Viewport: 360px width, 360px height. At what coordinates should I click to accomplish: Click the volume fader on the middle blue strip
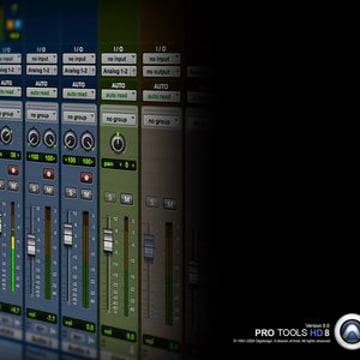(x=32, y=245)
